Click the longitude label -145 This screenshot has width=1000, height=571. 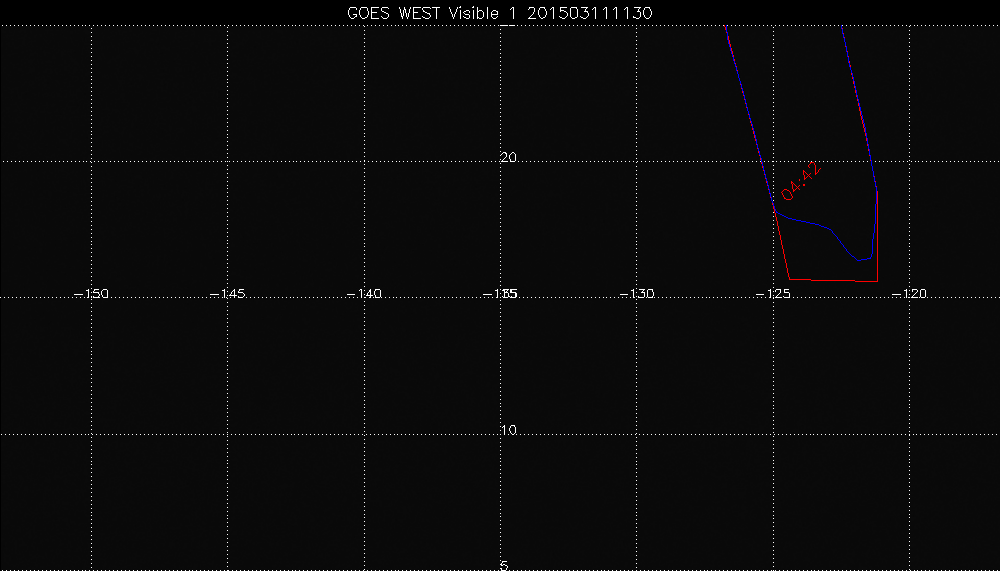click(228, 293)
